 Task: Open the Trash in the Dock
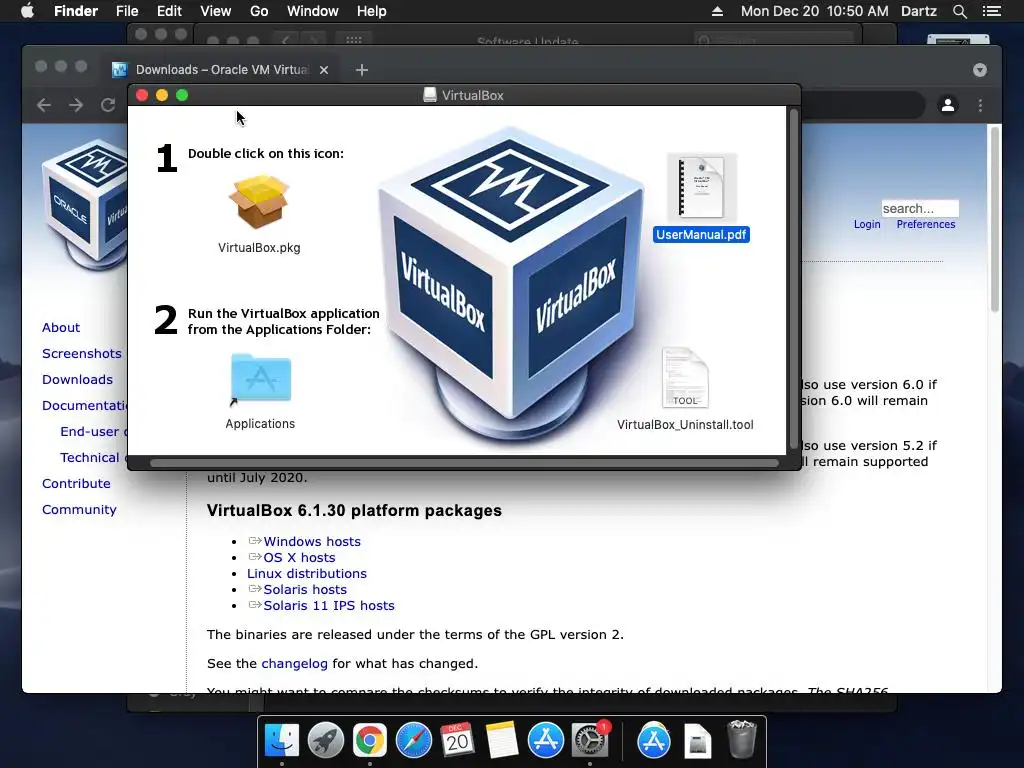(x=742, y=739)
